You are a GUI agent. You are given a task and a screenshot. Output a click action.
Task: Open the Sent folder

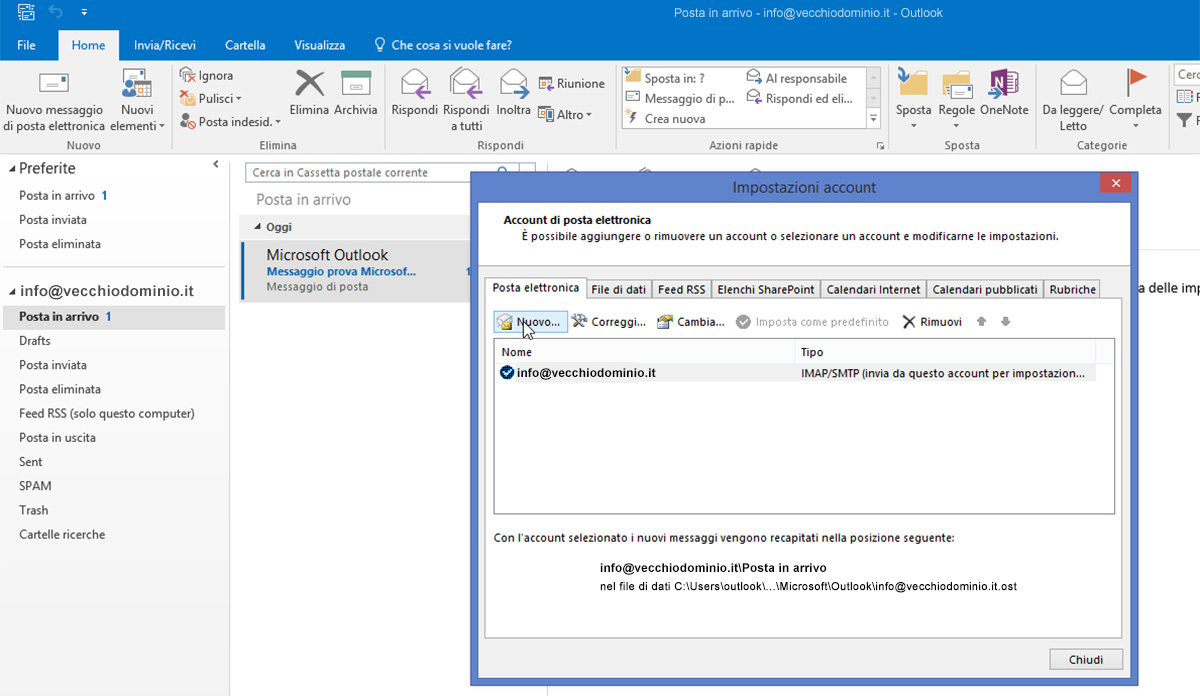click(x=31, y=462)
